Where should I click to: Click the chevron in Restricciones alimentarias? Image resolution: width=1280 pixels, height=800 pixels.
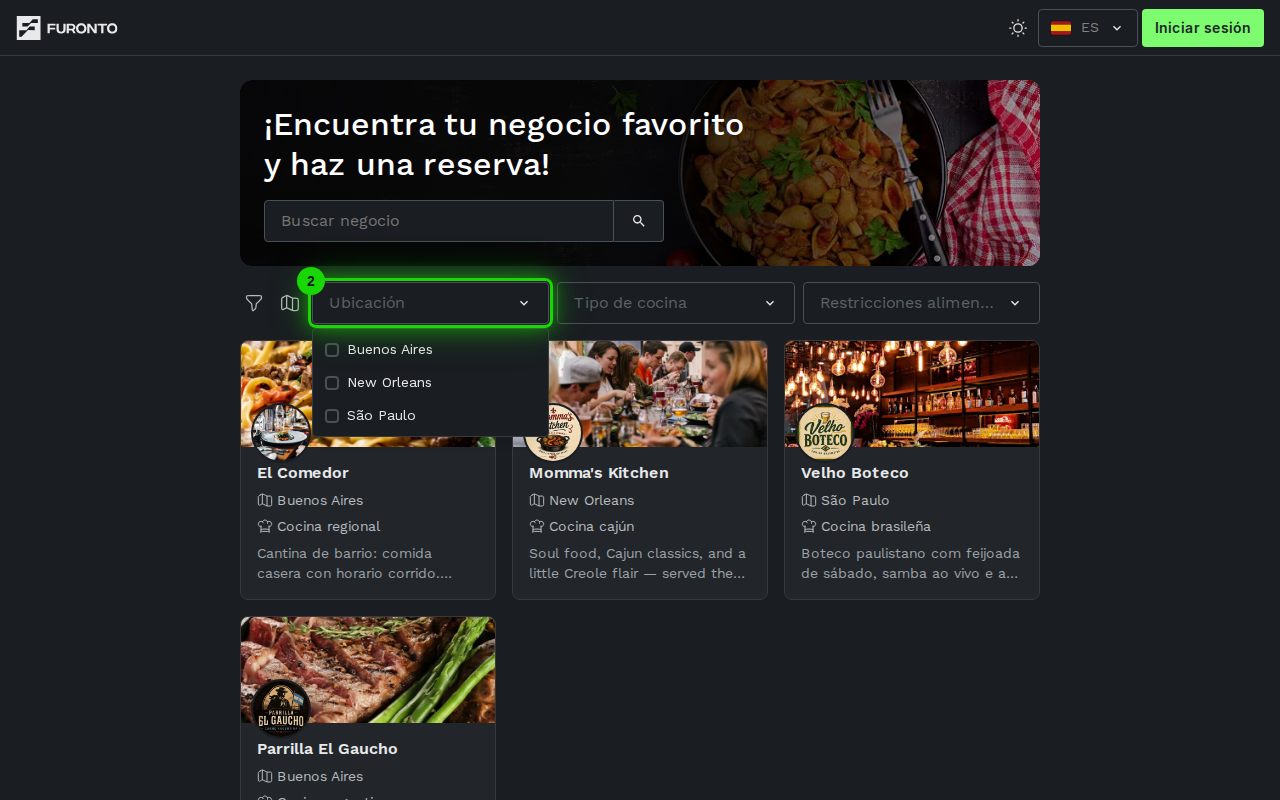(x=1015, y=303)
